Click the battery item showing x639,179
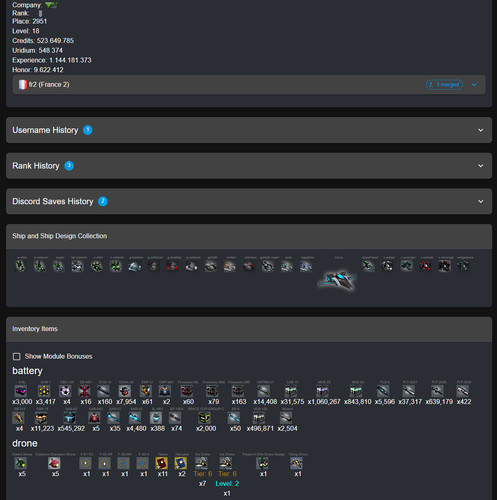The image size is (497, 500). click(437, 391)
